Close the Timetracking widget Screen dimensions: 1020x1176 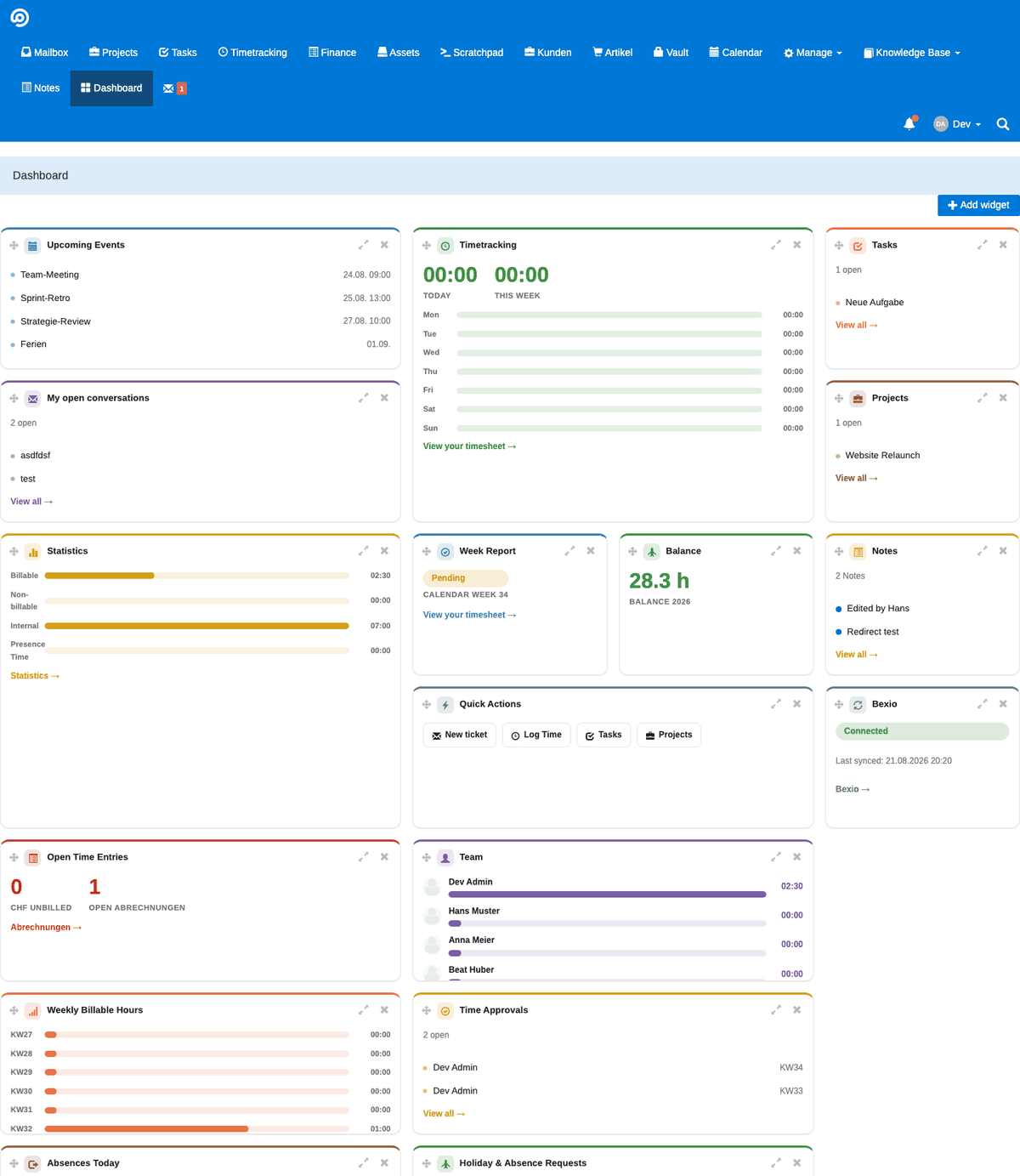coord(797,245)
